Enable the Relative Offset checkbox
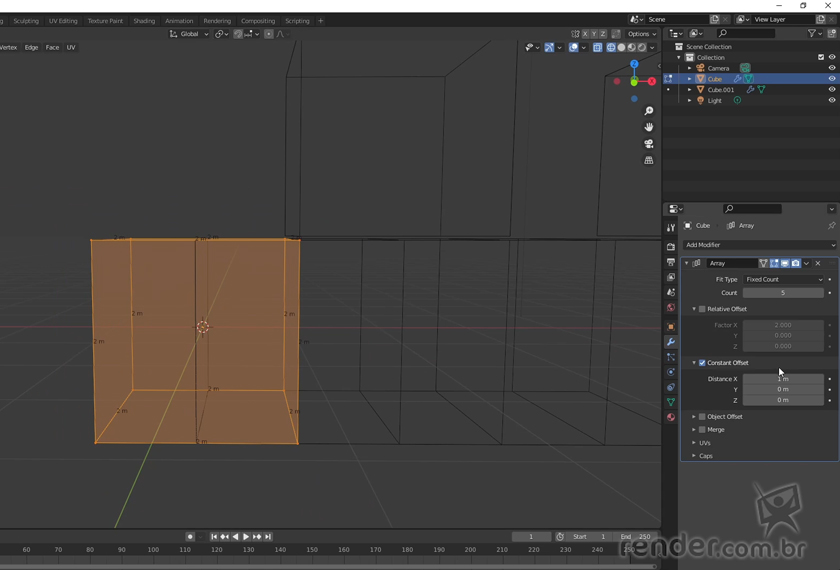Image resolution: width=840 pixels, height=570 pixels. (x=702, y=309)
